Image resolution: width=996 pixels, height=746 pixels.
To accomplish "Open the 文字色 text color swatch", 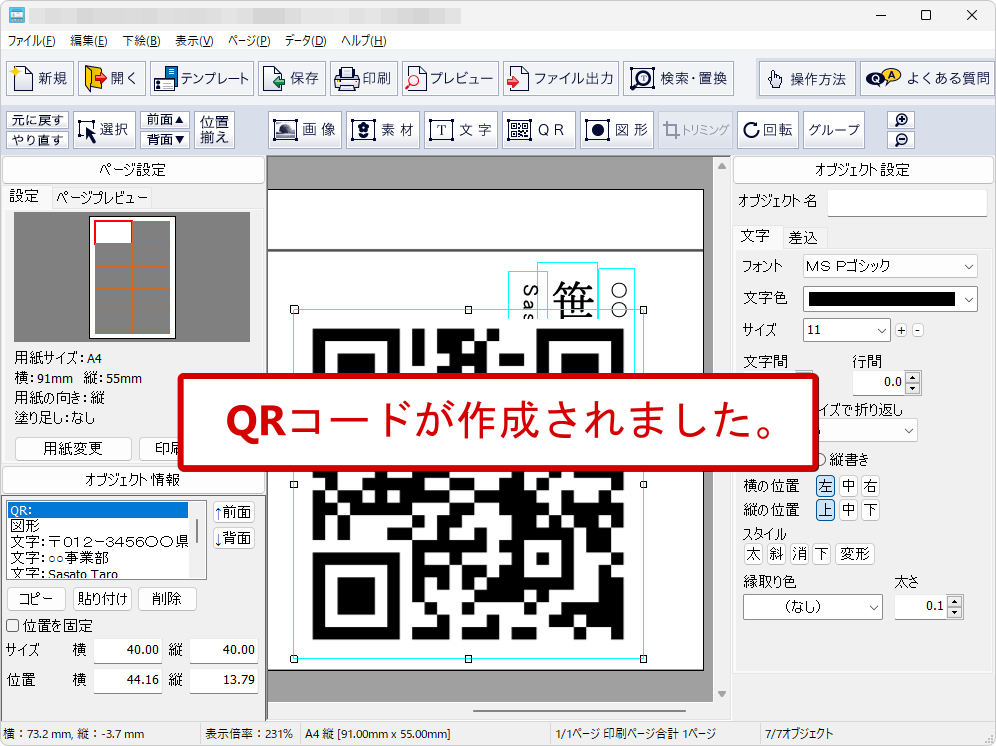I will point(889,299).
